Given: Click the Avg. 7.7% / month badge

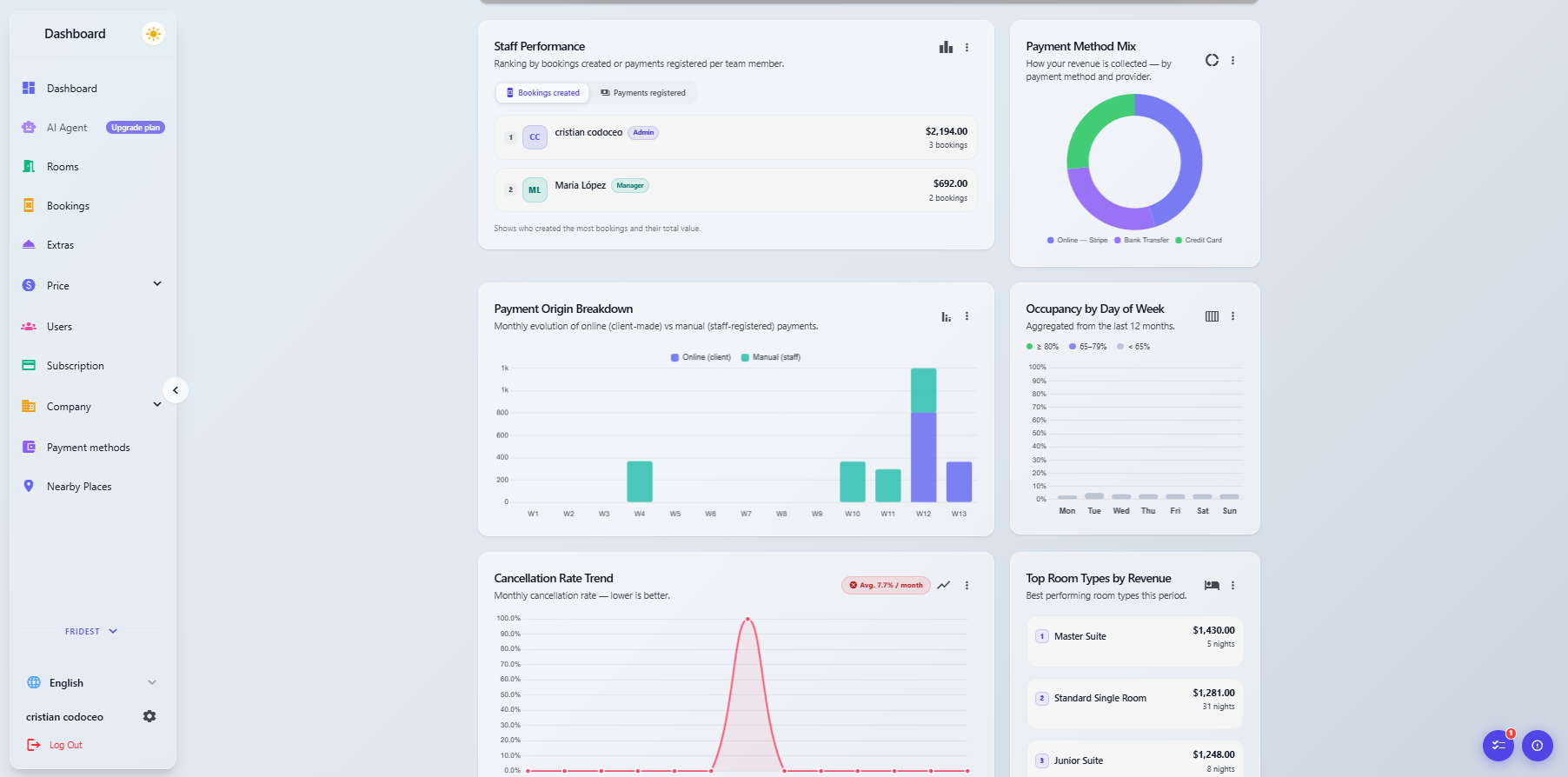Looking at the screenshot, I should [x=886, y=585].
